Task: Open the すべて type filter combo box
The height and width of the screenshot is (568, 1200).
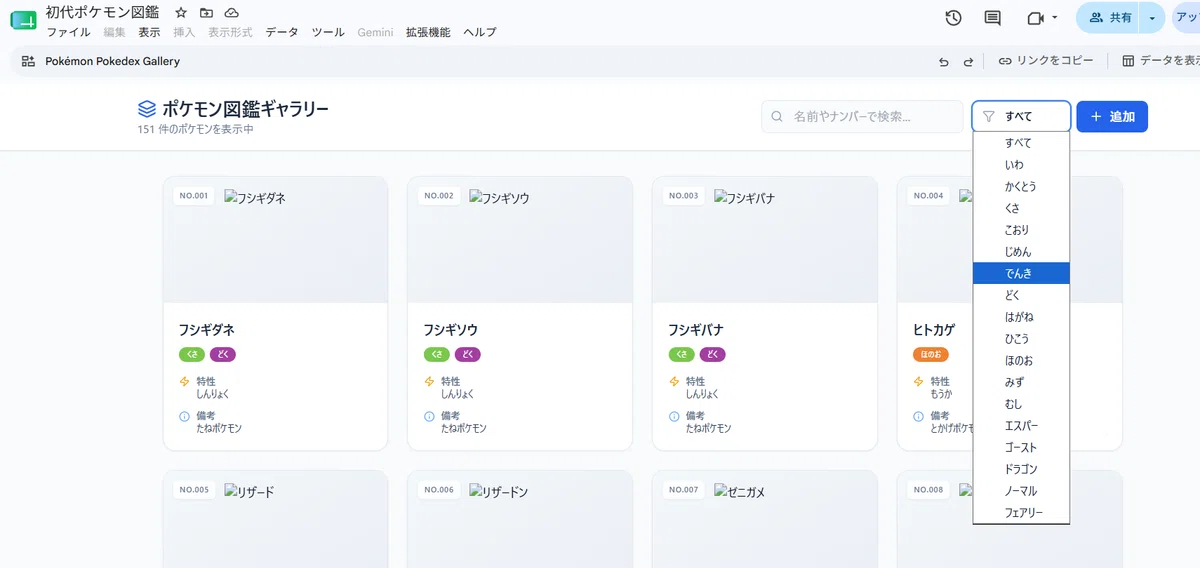Action: coord(1021,117)
